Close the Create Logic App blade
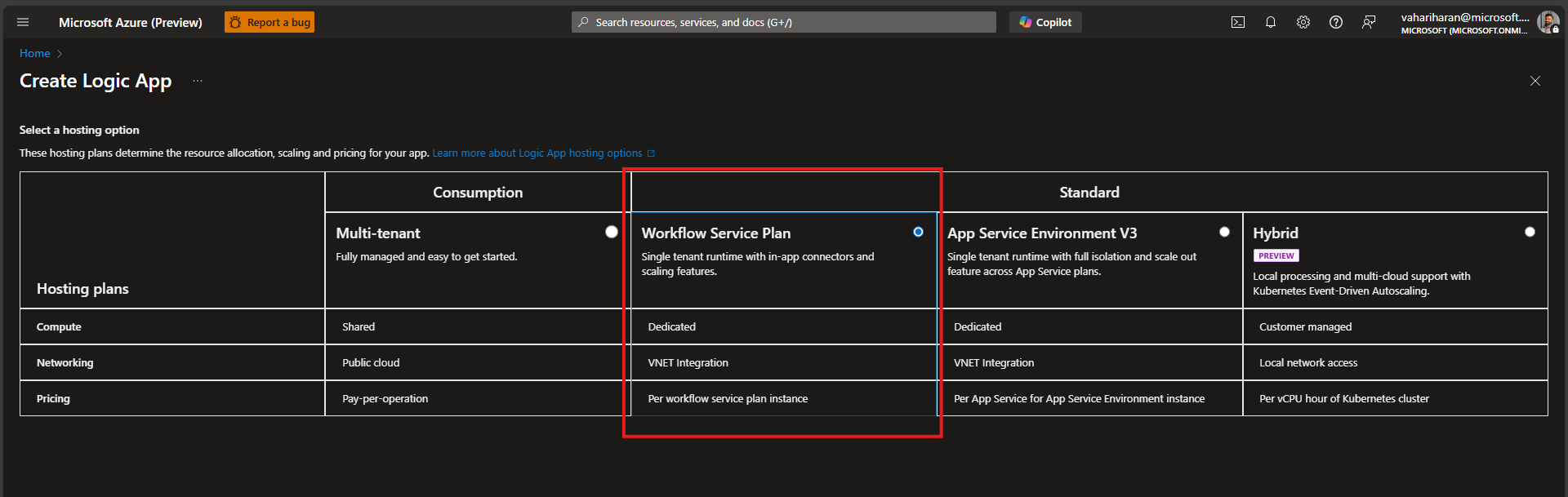The width and height of the screenshot is (1568, 497). (1535, 81)
